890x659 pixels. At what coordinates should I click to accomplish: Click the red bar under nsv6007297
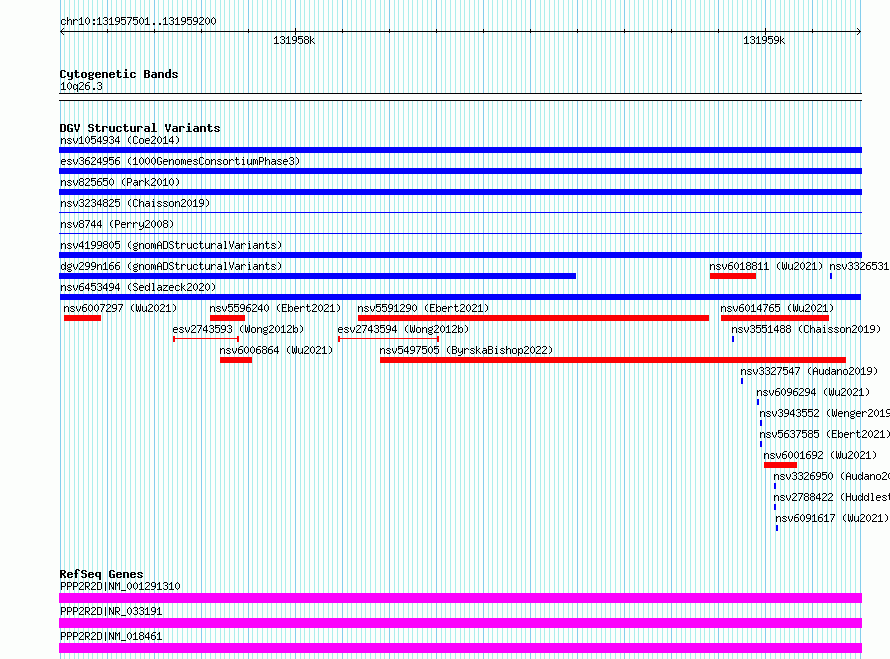point(82,318)
